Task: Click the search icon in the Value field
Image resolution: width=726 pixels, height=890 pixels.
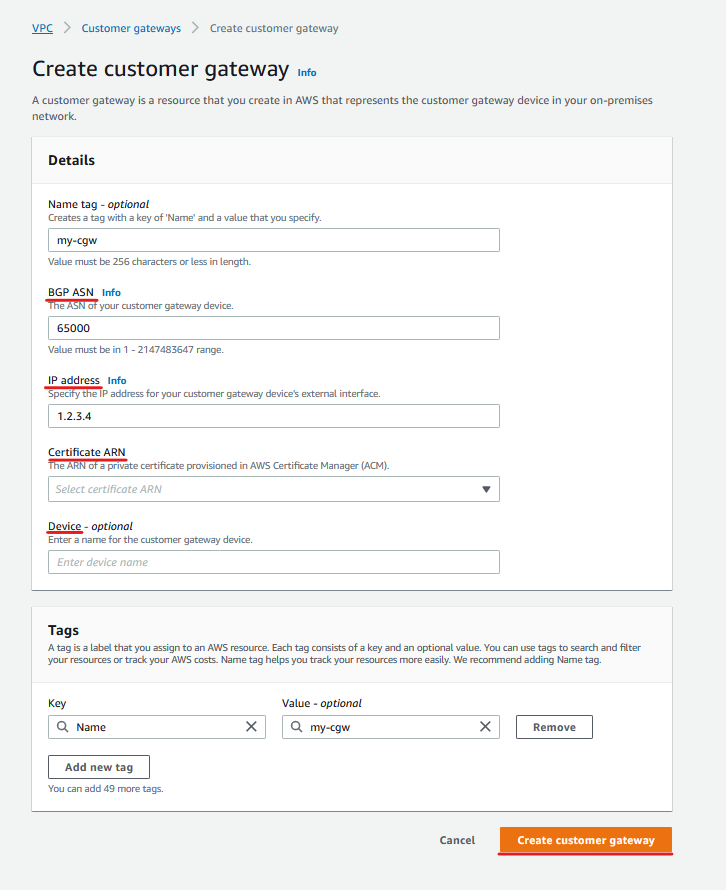Action: pyautogui.click(x=296, y=727)
